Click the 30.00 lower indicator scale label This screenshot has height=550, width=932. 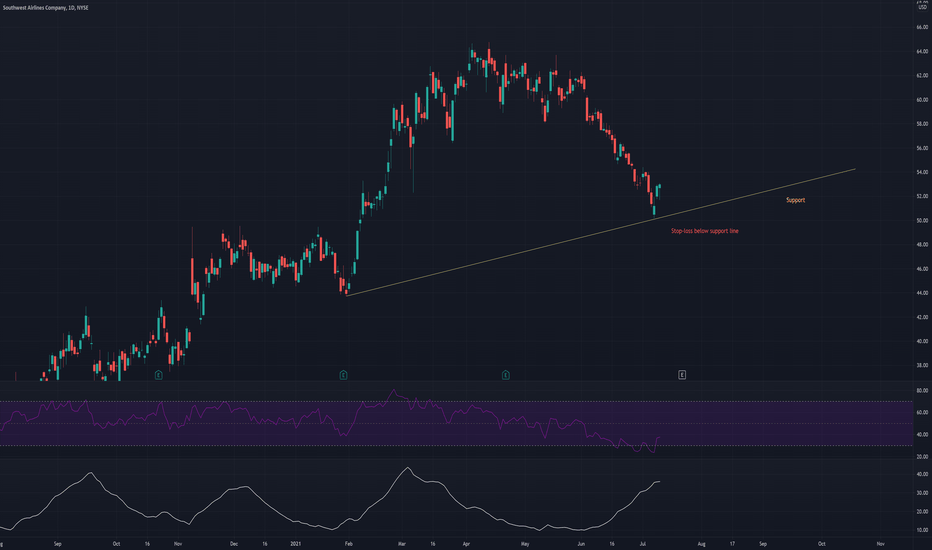(922, 493)
